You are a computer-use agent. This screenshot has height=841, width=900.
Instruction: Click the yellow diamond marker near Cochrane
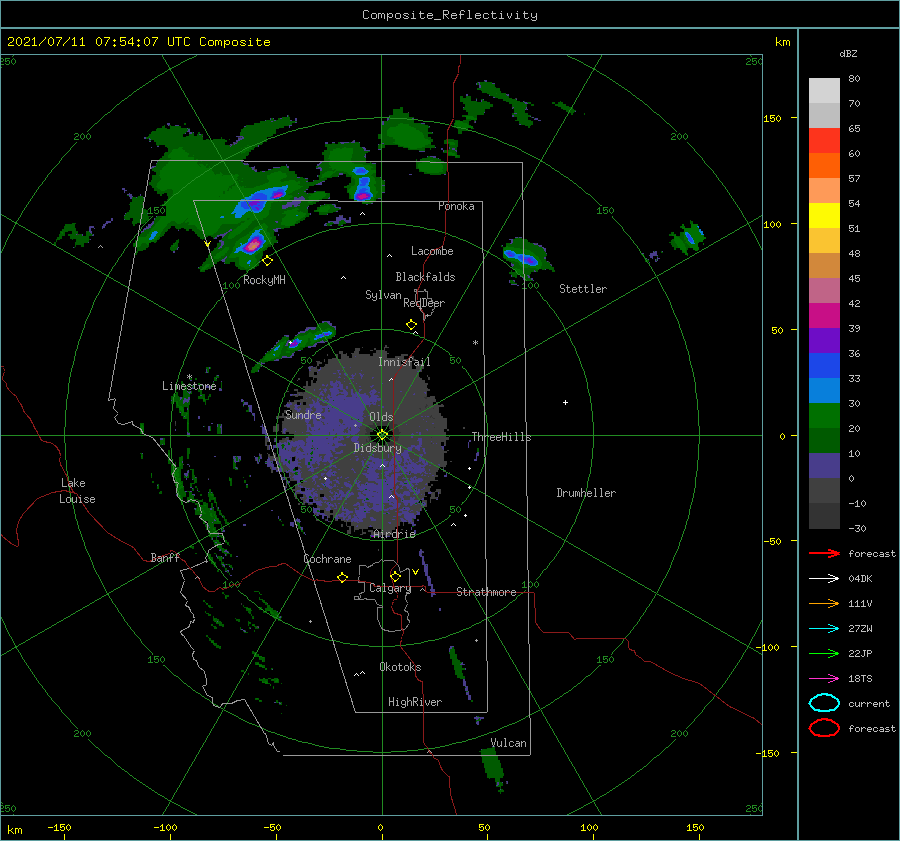342,577
